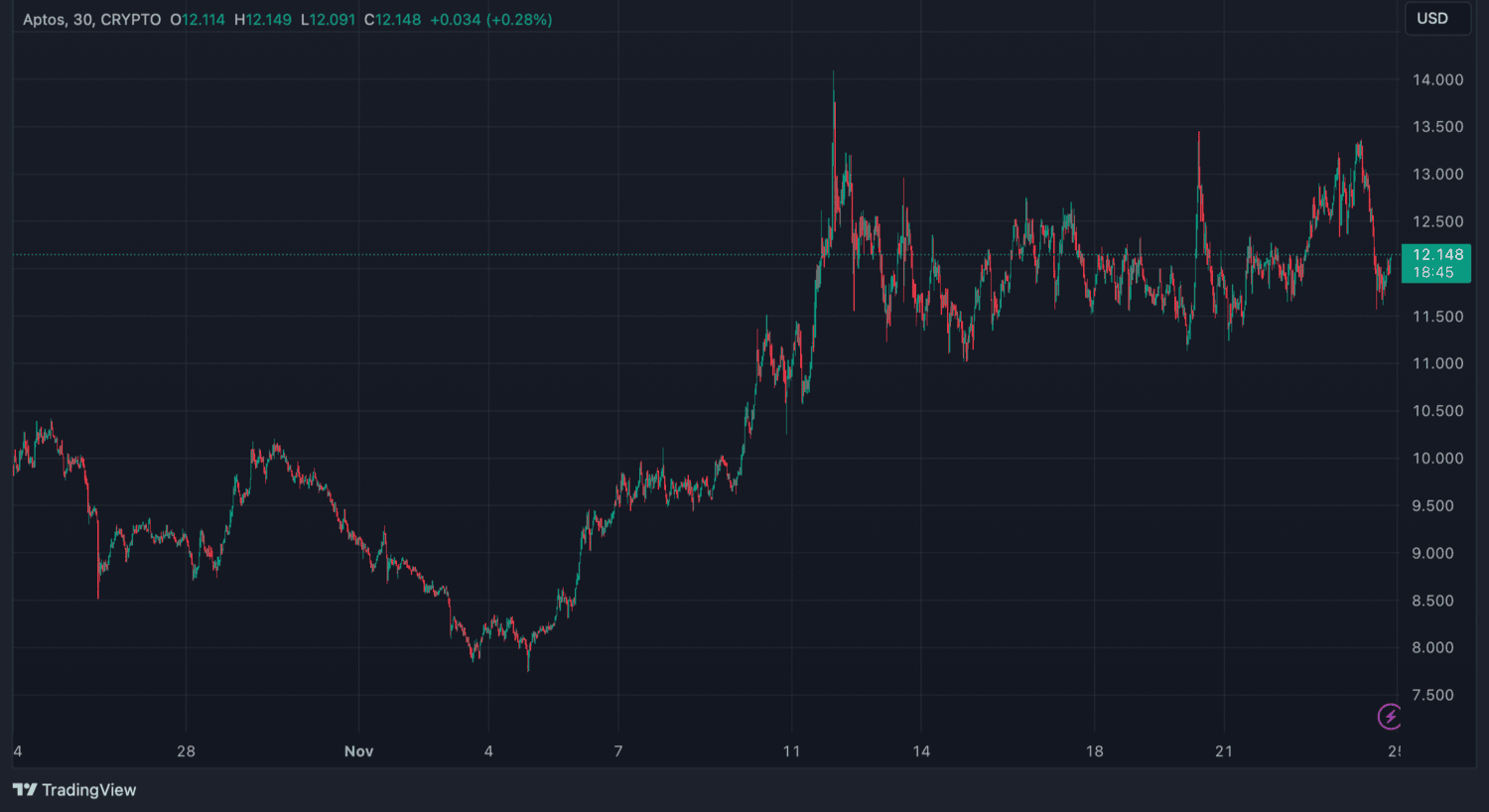Click the green 12.148 current price label
1489x812 pixels.
1436,255
